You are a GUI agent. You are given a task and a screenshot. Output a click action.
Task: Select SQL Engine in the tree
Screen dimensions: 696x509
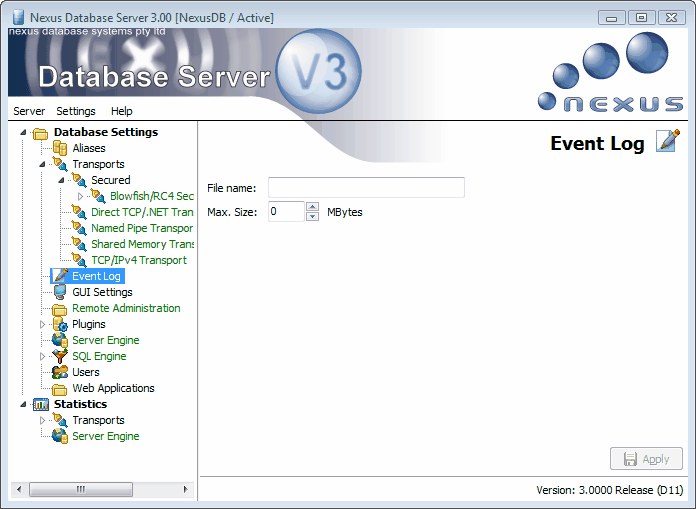point(99,356)
